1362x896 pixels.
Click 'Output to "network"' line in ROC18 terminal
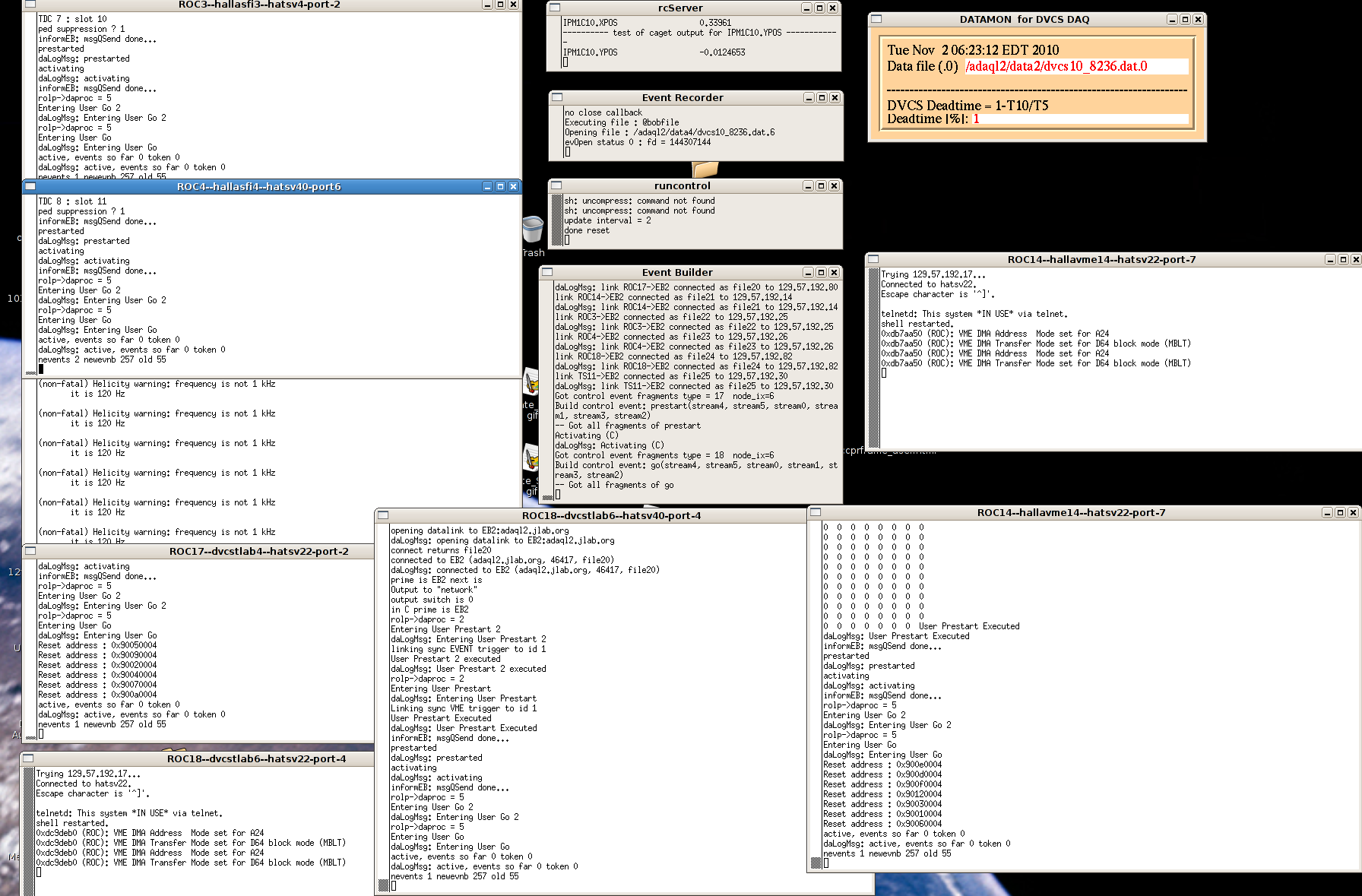(434, 590)
